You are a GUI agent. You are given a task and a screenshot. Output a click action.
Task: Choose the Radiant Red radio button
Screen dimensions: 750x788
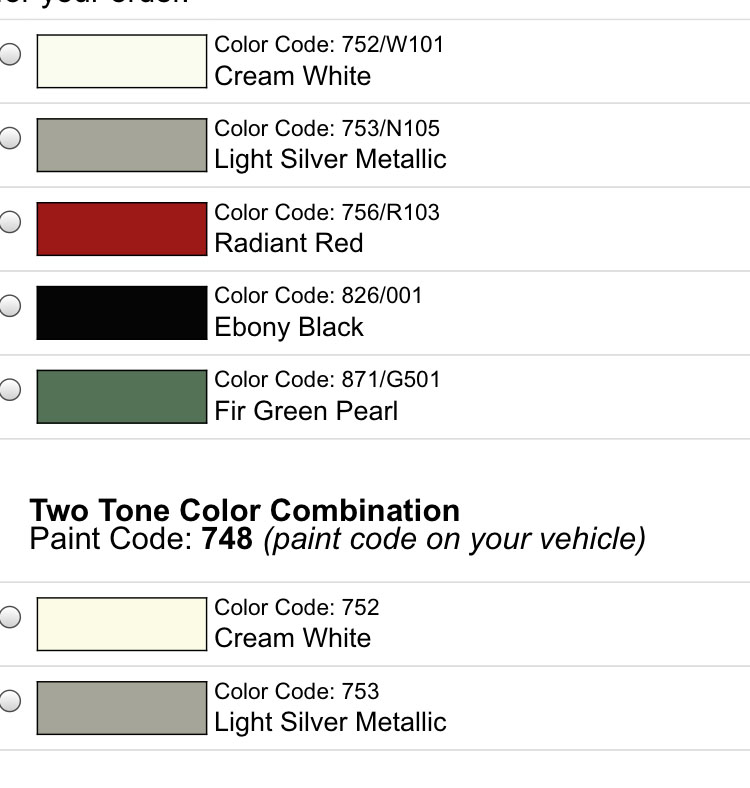point(9,222)
